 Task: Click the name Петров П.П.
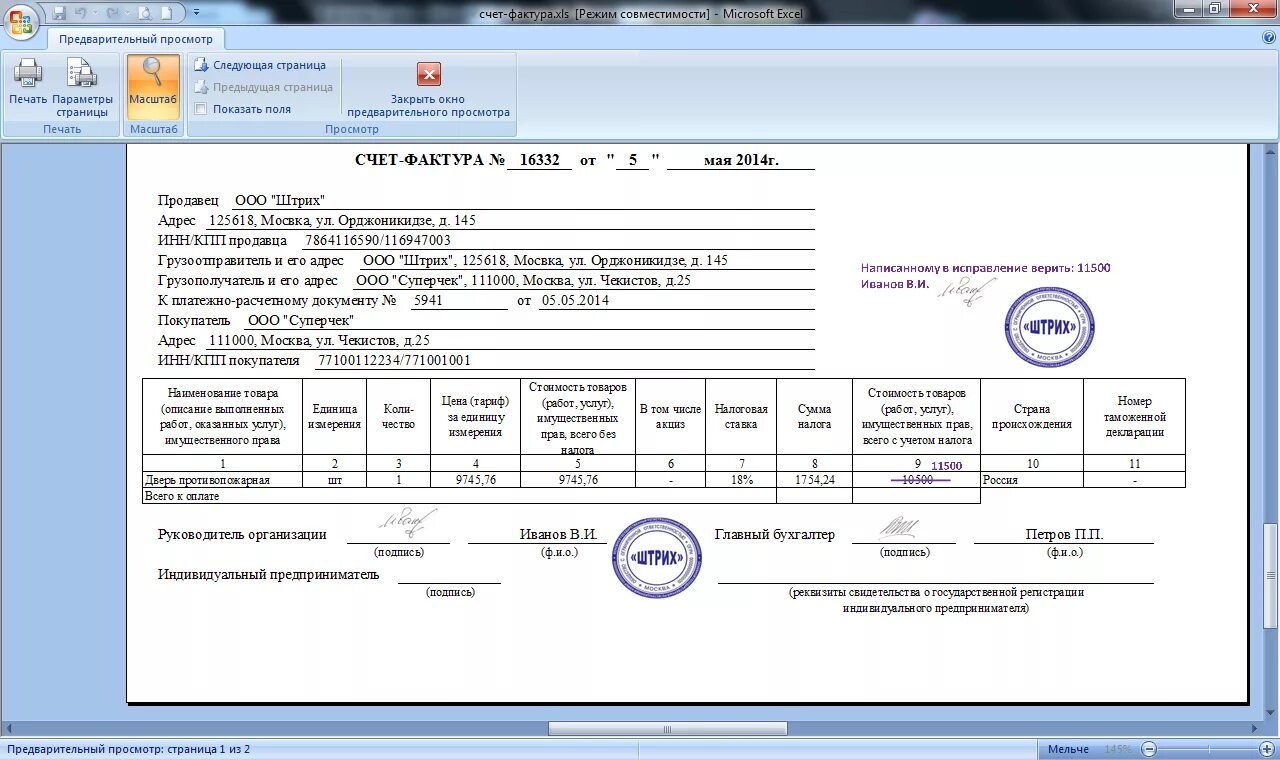coord(1064,534)
